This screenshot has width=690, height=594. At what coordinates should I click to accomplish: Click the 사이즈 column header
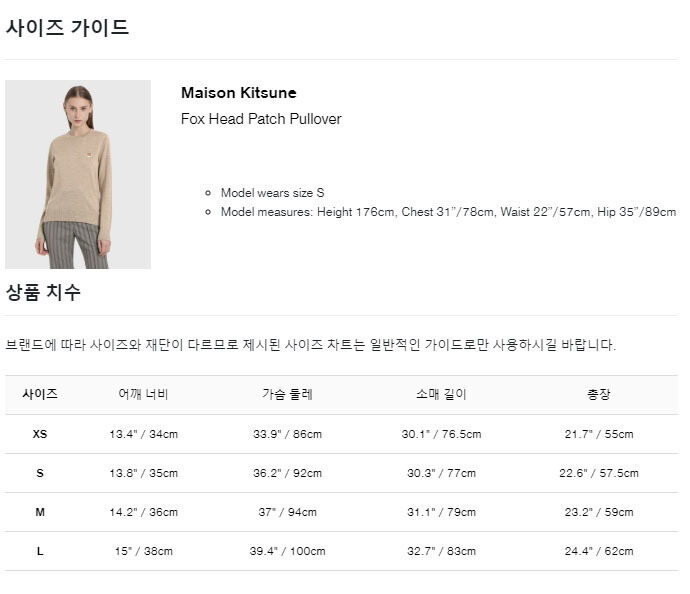[x=40, y=394]
